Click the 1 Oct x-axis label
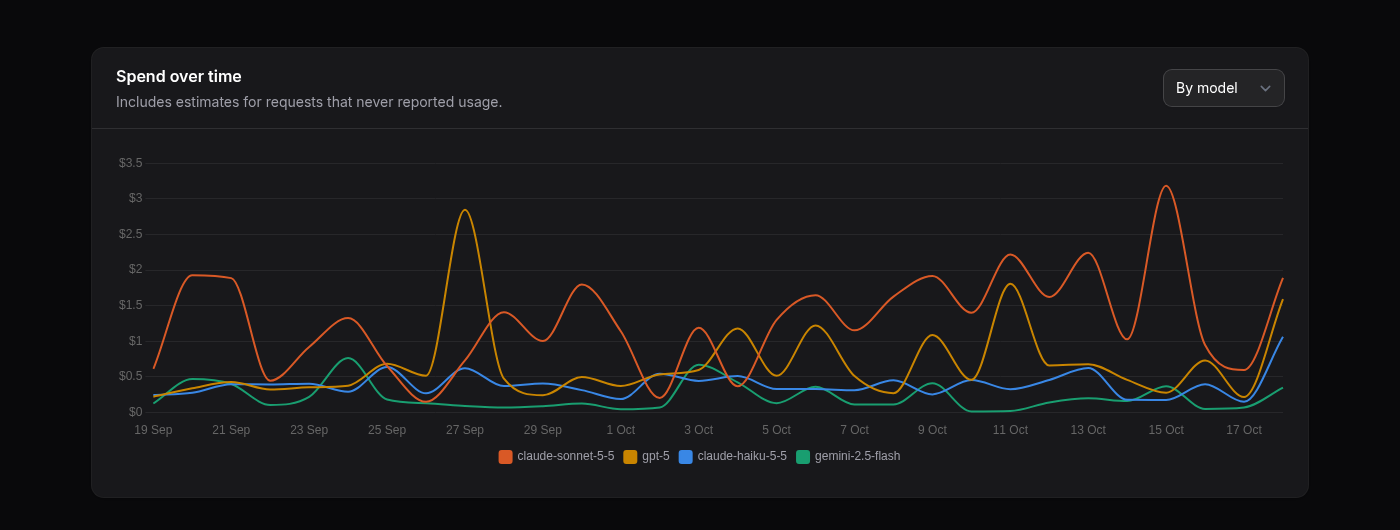 (620, 430)
